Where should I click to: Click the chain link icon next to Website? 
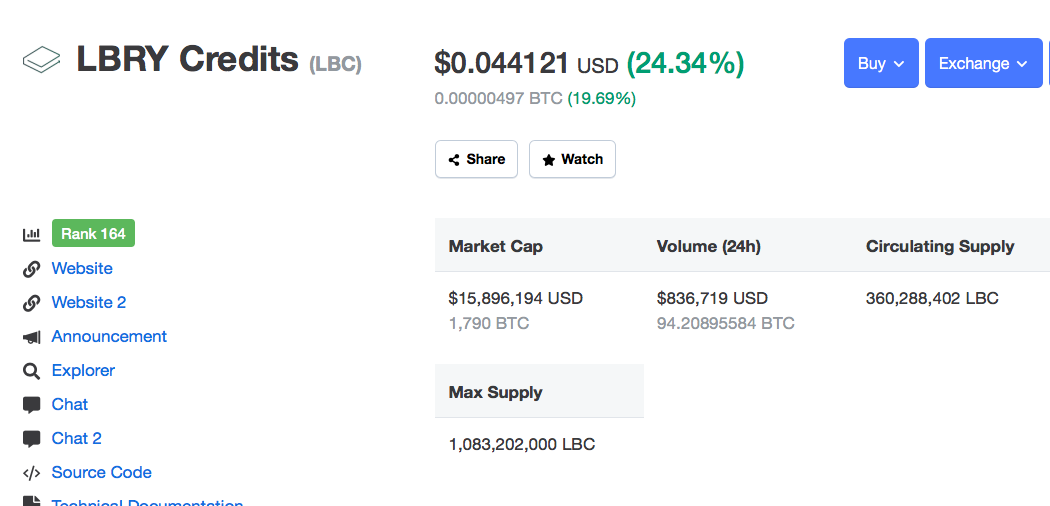pyautogui.click(x=31, y=268)
